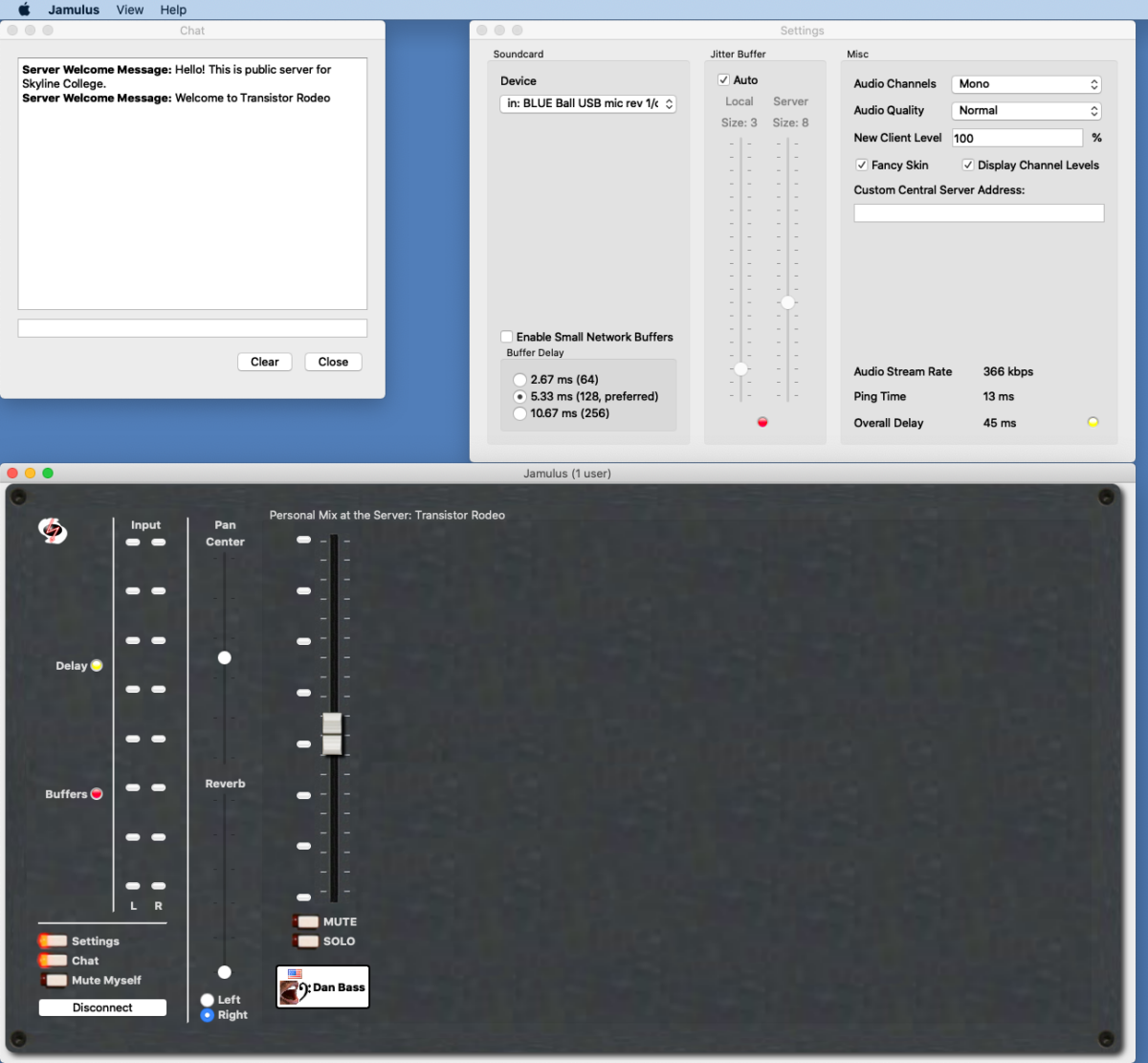Screen dimensions: 1148x1063
Task: Open the Audio Channels dropdown showing Mono
Action: pos(1026,83)
